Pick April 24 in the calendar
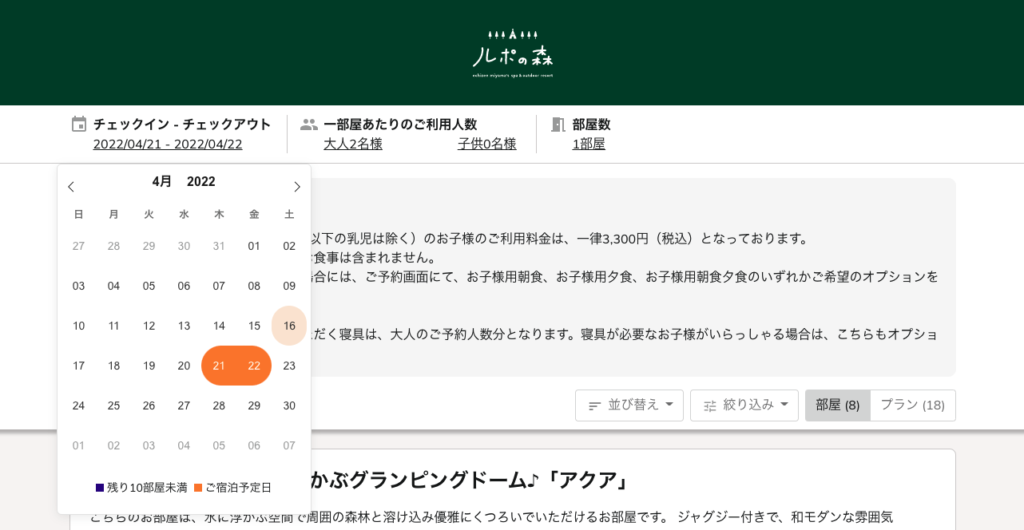Viewport: 1024px width, 530px height. [78, 406]
